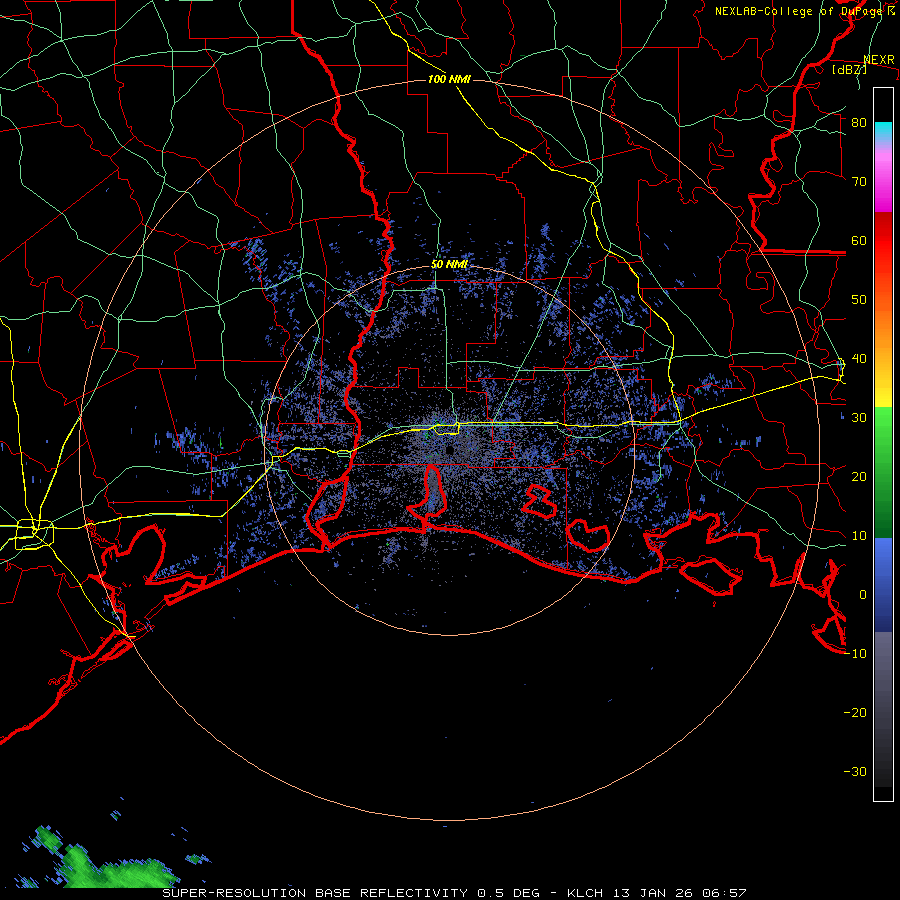Click the 70 dBZ scale label
Image resolution: width=900 pixels, height=900 pixels.
[x=859, y=182]
